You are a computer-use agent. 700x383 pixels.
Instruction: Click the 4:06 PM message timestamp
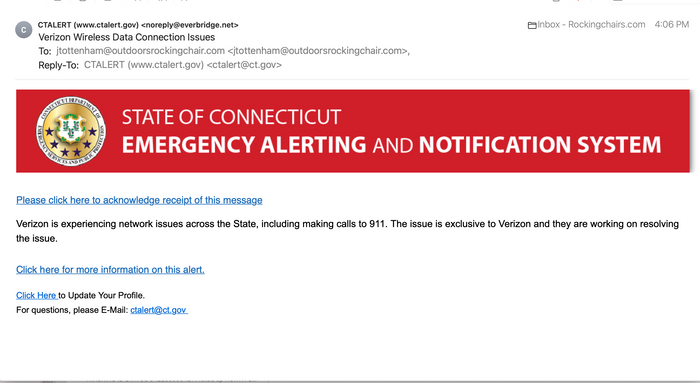[671, 25]
